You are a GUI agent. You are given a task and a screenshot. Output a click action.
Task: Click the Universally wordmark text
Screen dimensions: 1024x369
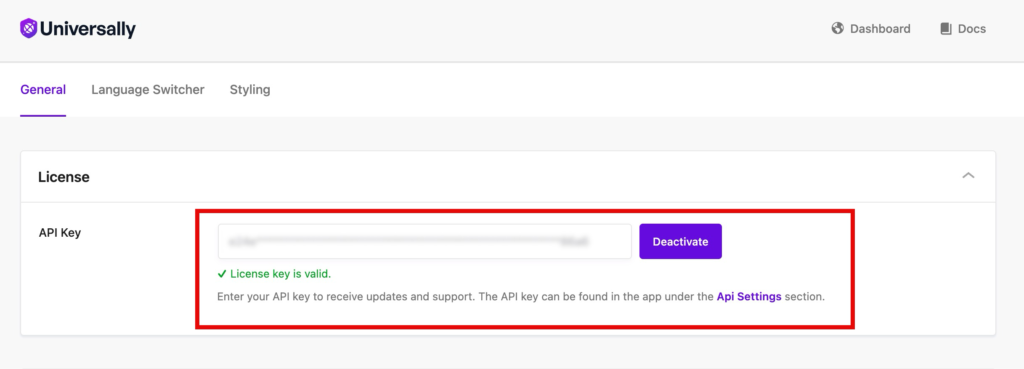pos(88,29)
